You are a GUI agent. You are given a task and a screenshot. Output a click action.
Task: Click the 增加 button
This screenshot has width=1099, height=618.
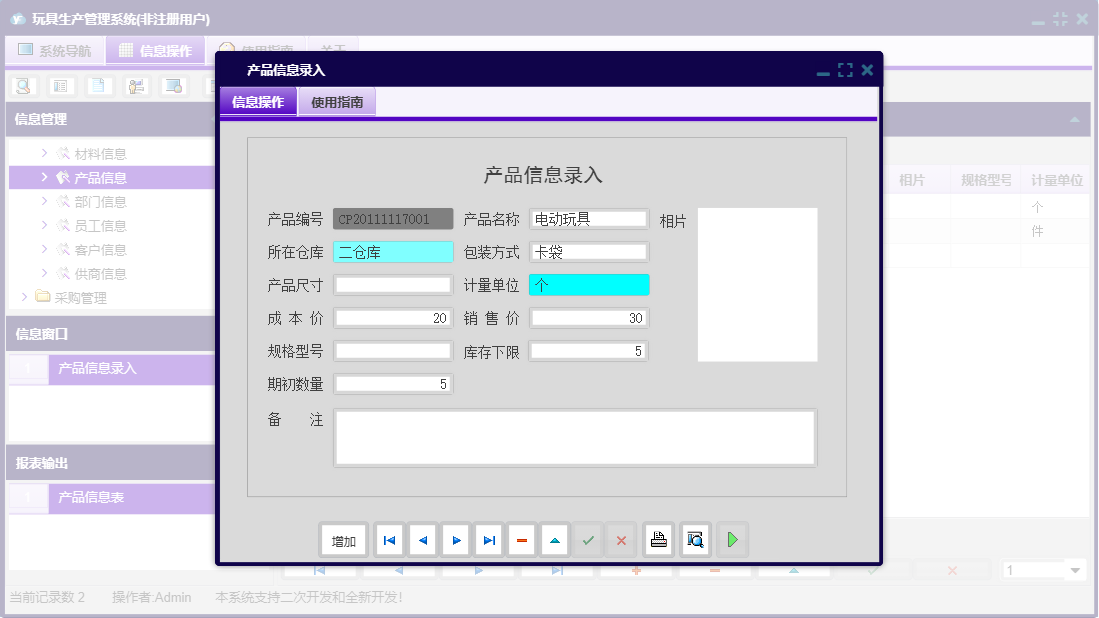[x=343, y=539]
